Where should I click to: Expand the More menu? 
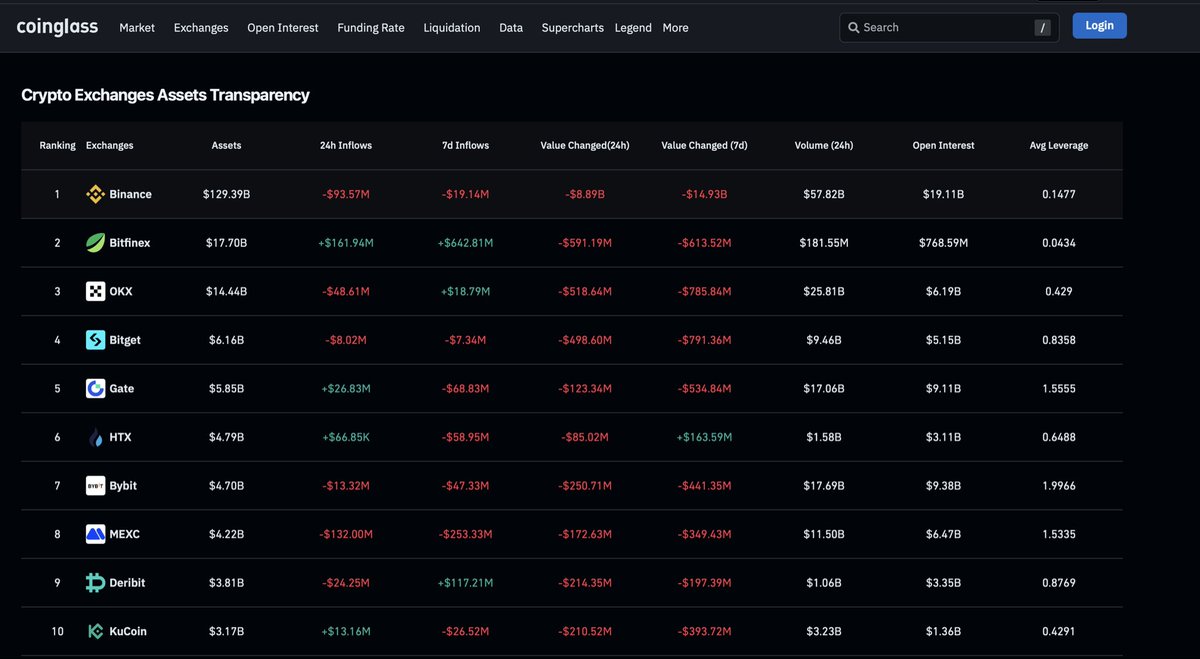coord(675,28)
